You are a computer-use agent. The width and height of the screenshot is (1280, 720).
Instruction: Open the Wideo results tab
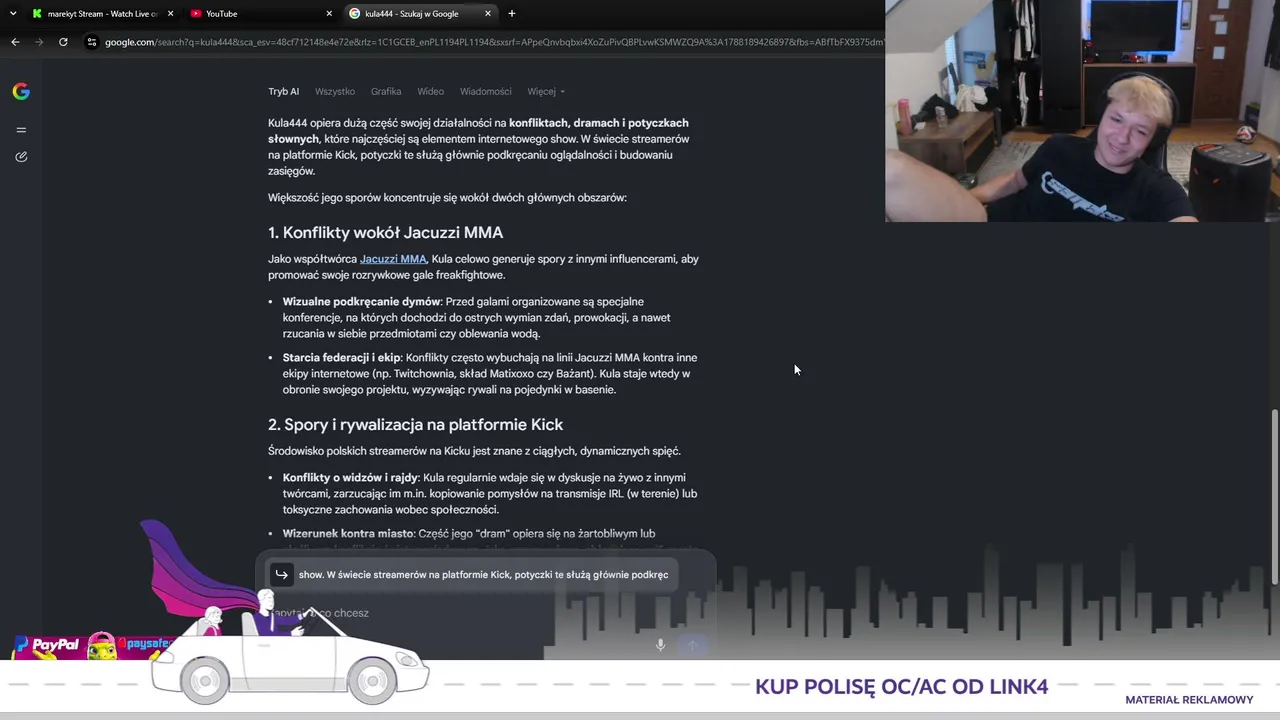431,92
